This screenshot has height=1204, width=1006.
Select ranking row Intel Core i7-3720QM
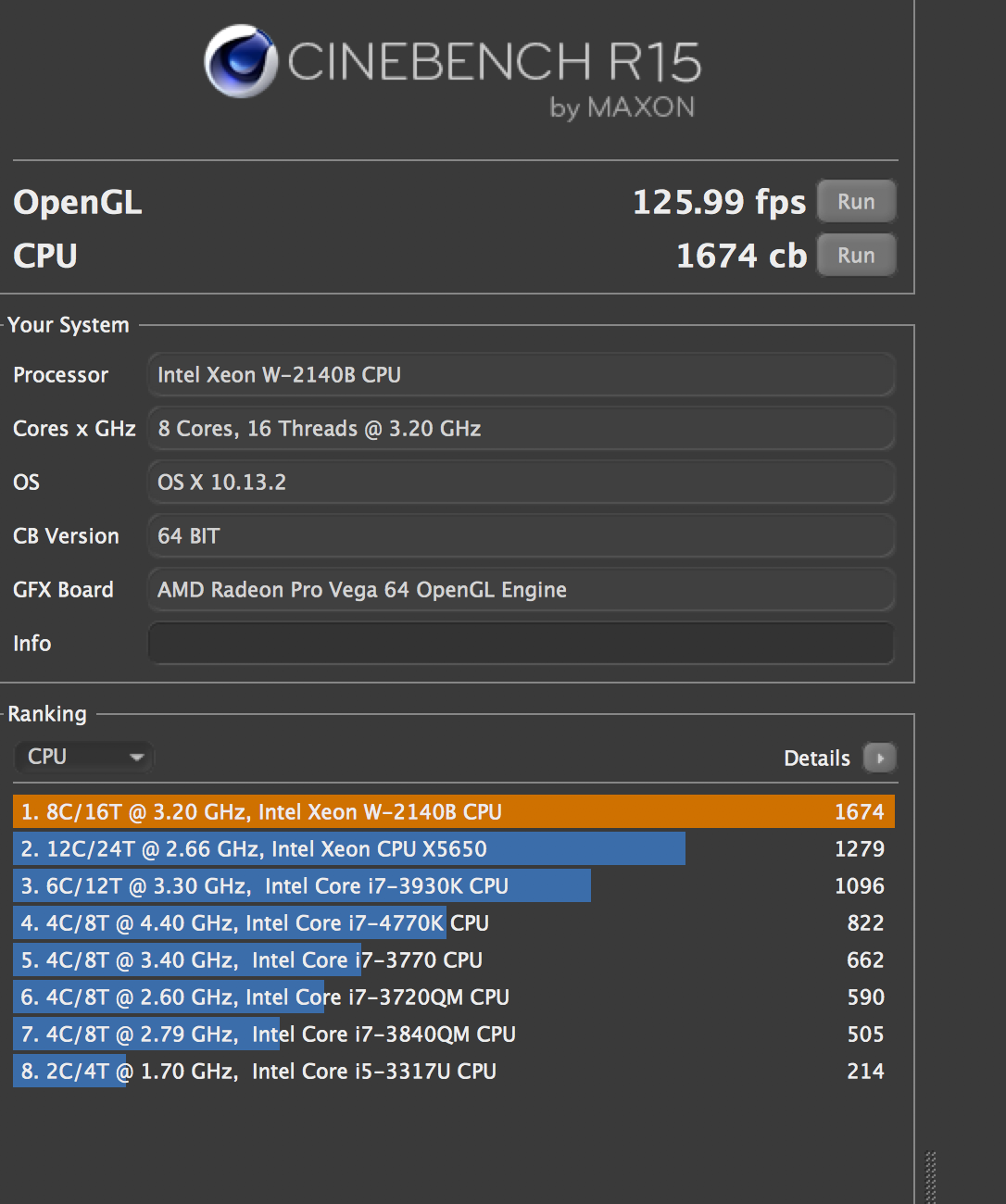[454, 997]
